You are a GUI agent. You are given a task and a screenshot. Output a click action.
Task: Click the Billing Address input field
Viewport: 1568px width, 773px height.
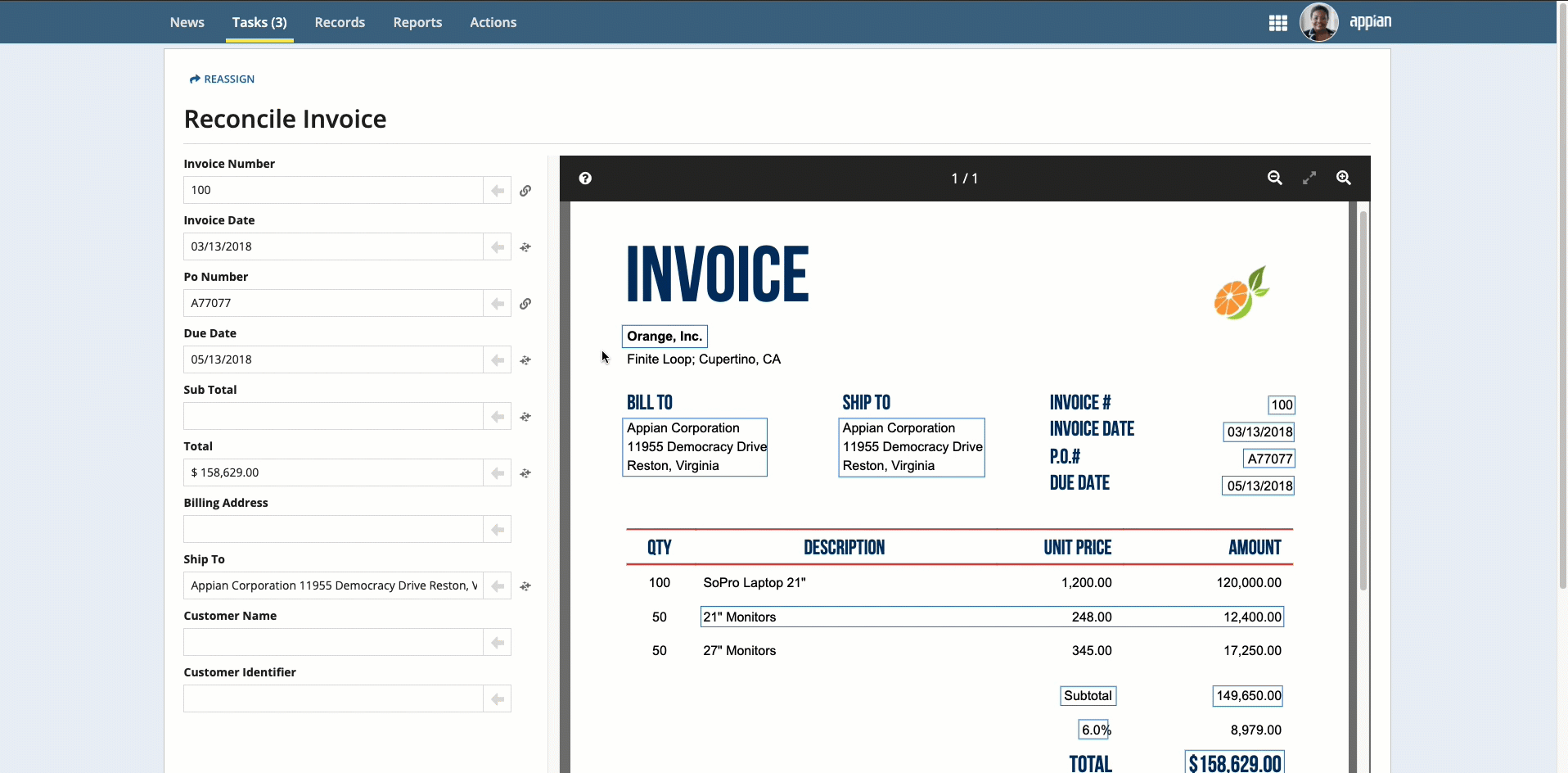pyautogui.click(x=333, y=529)
